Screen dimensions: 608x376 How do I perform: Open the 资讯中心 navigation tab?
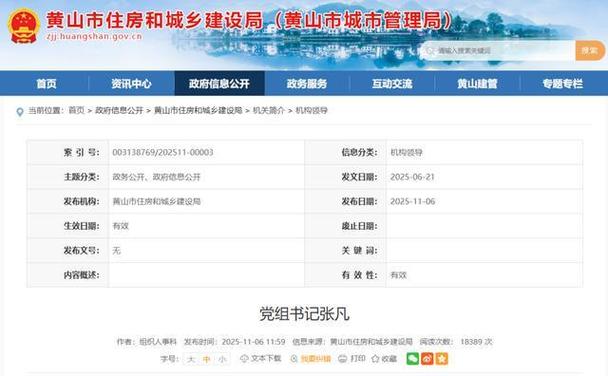pyautogui.click(x=131, y=83)
